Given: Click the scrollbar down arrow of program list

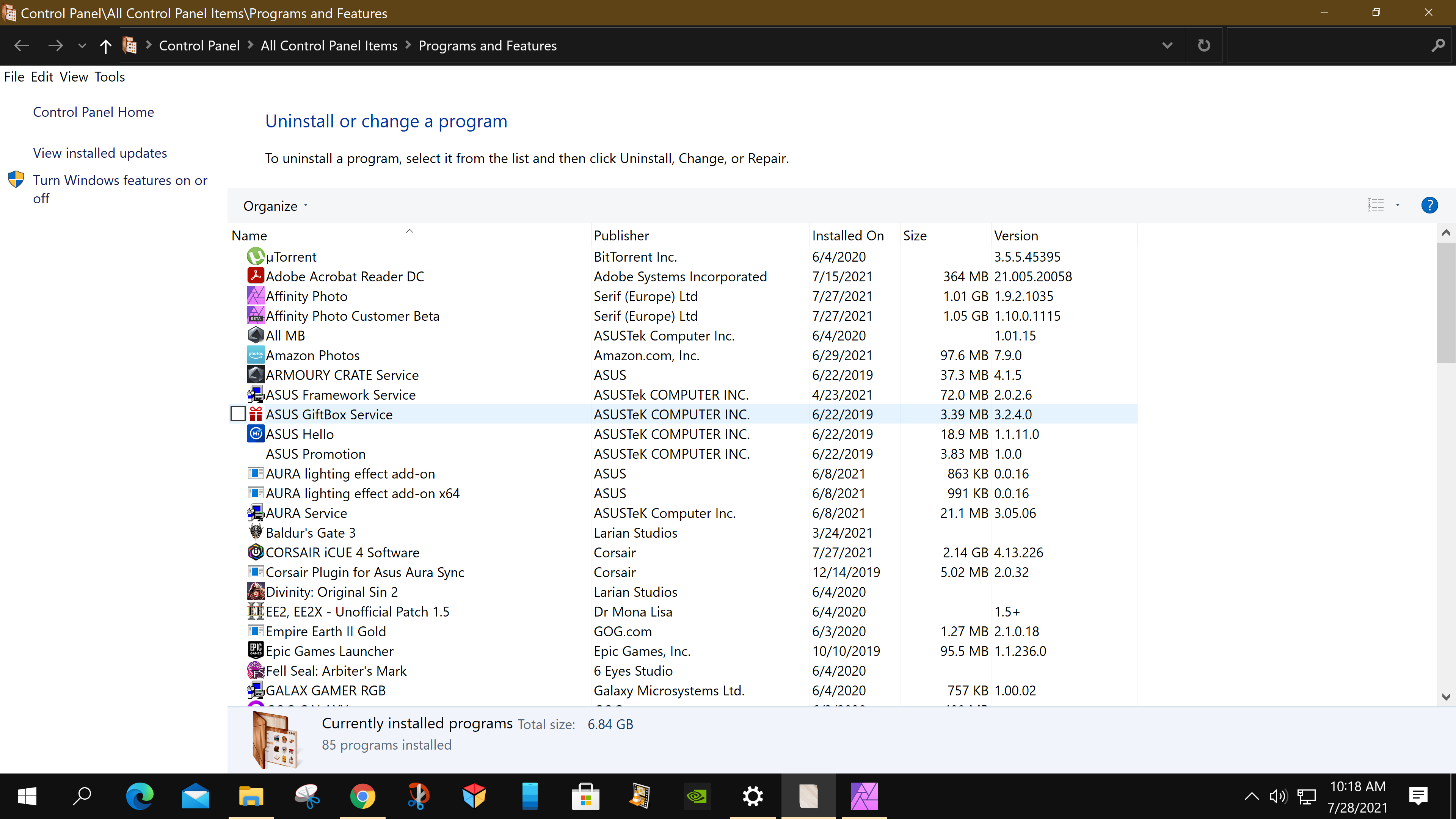Looking at the screenshot, I should pyautogui.click(x=1446, y=697).
